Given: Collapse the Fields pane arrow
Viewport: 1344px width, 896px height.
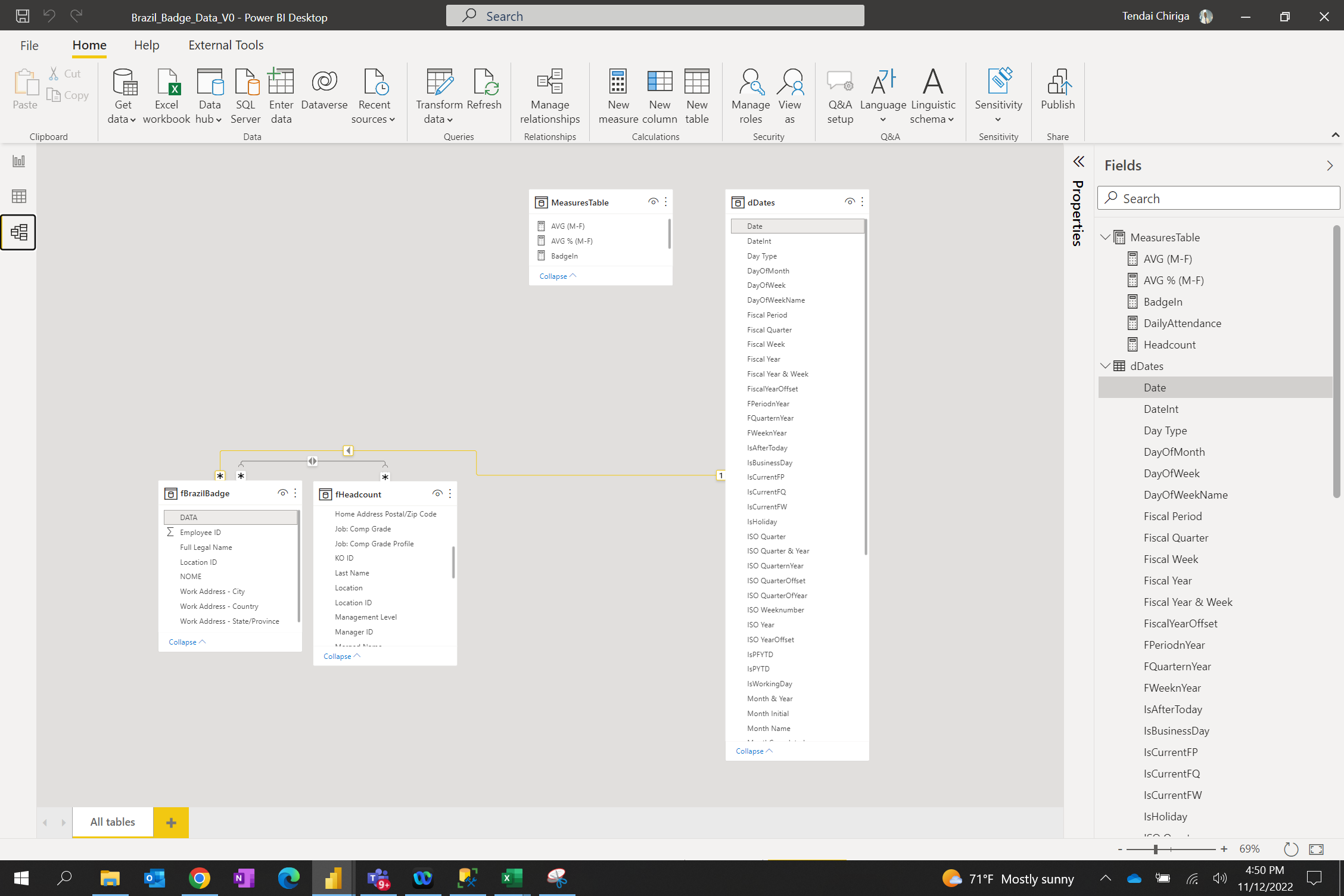Looking at the screenshot, I should [x=1330, y=166].
